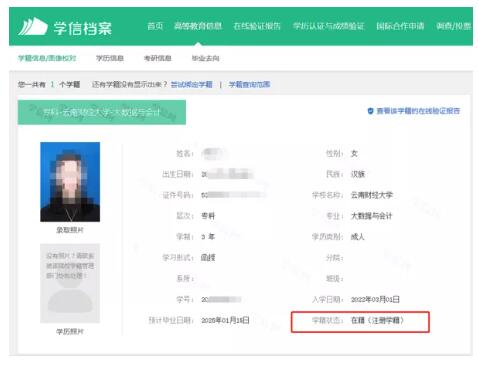Switch to the 考研信息 tab
This screenshot has width=478, height=371.
(x=157, y=58)
